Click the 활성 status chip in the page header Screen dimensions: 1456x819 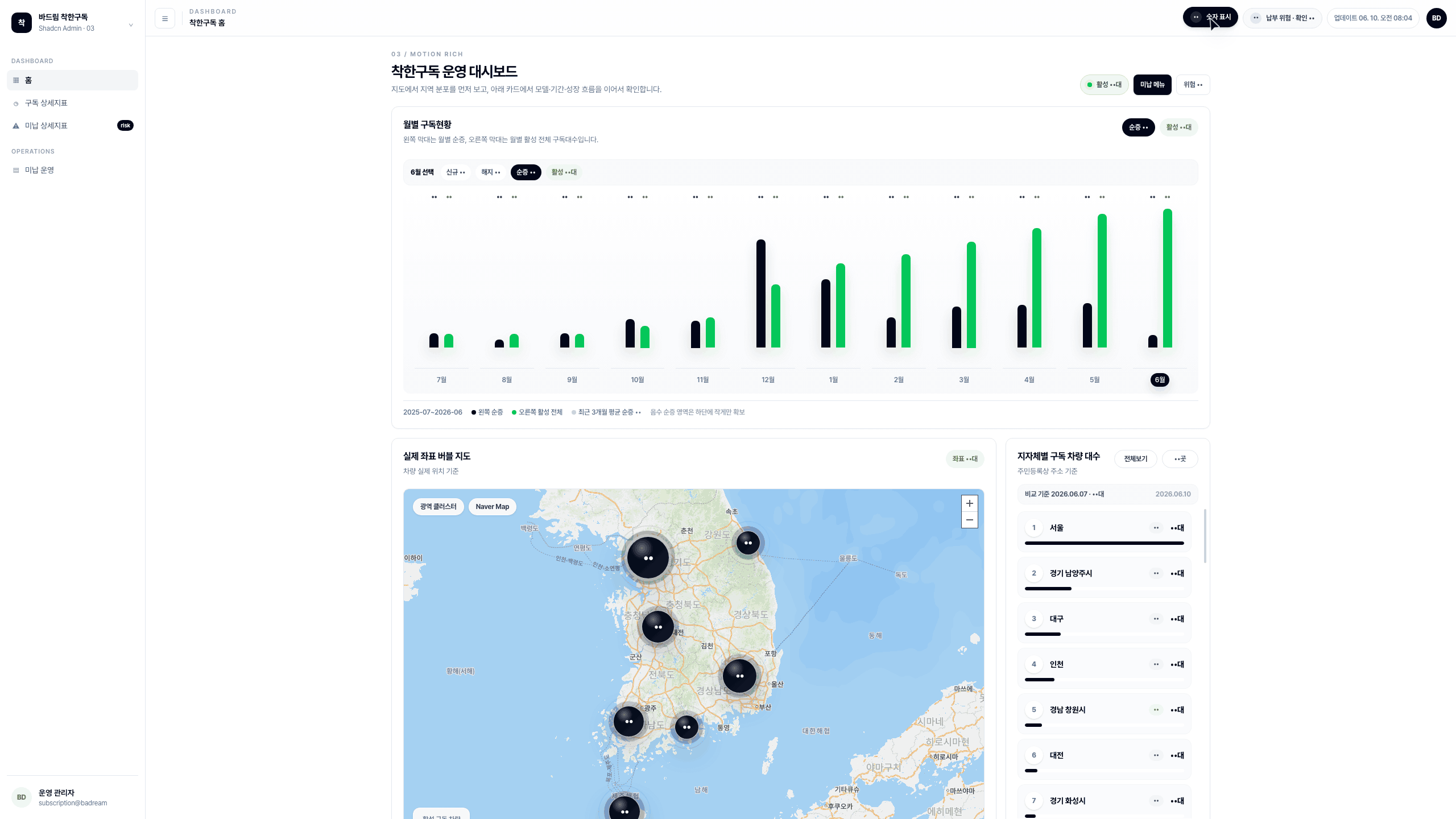[x=1105, y=85]
